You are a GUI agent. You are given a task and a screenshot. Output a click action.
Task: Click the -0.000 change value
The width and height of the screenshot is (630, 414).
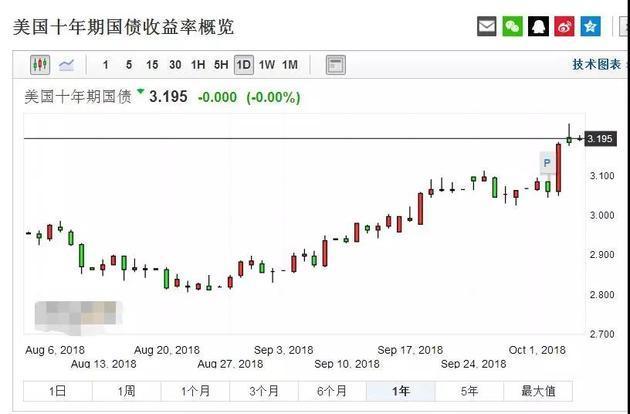[x=217, y=97]
